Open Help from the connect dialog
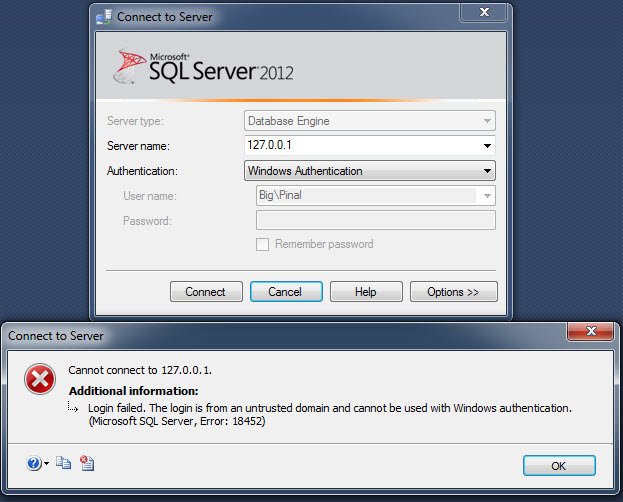Screen dimensions: 623x502 366,292
